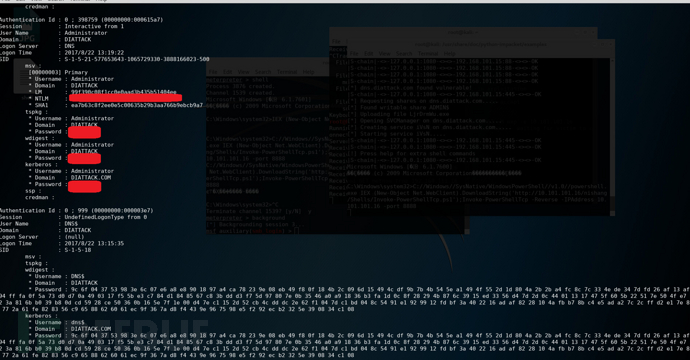Click the Authentication Id 999 line
The height and width of the screenshot is (360, 690).
[x=77, y=211]
